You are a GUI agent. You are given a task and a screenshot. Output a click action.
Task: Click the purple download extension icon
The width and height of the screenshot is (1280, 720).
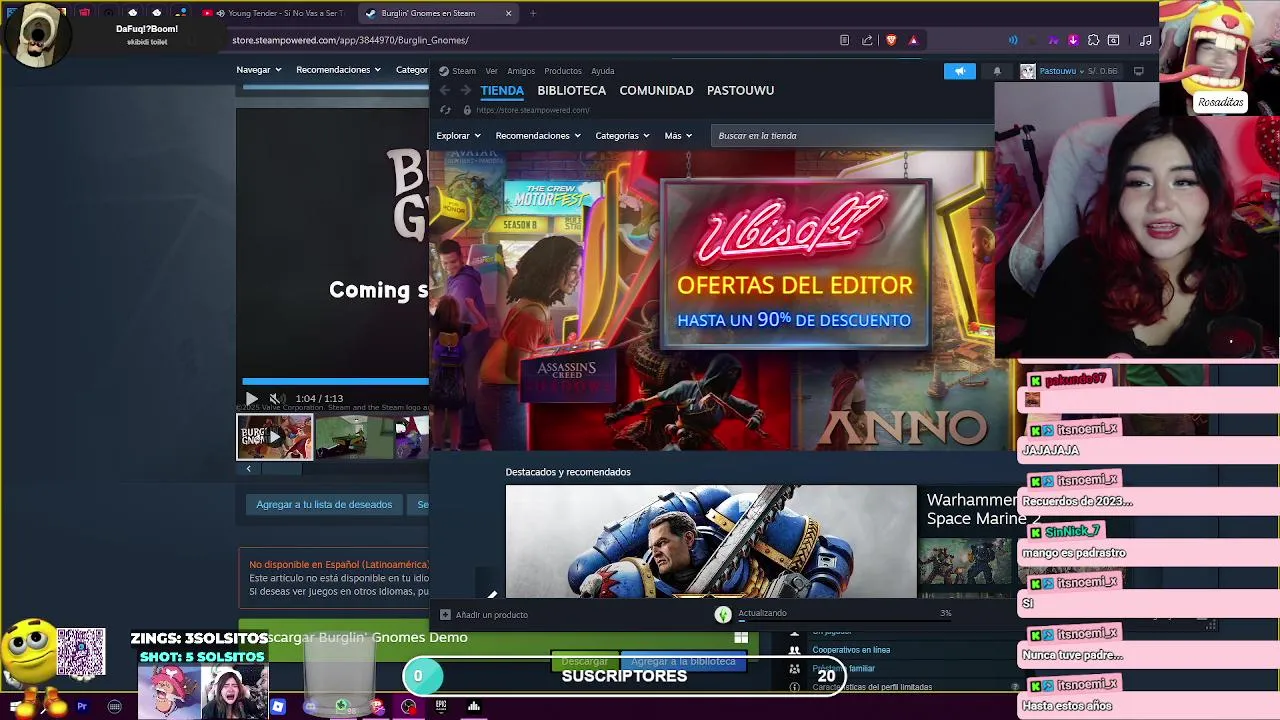1073,40
